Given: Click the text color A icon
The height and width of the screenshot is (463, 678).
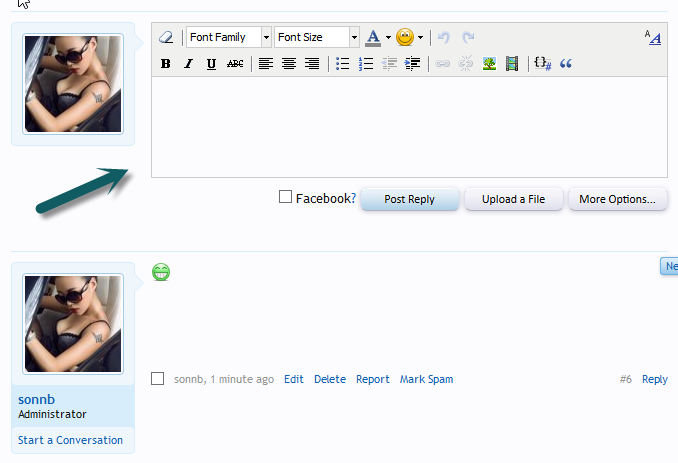Looking at the screenshot, I should (x=373, y=38).
